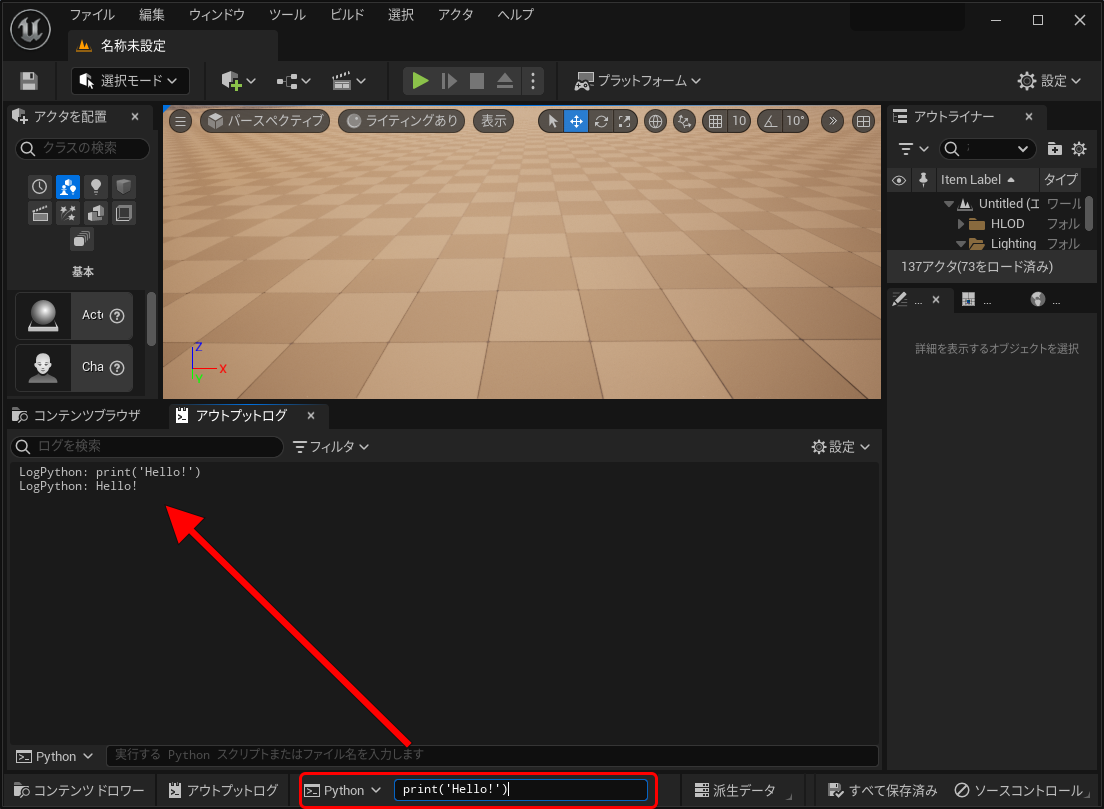Switch to the コンテンツブラウザ tab

tap(77, 415)
